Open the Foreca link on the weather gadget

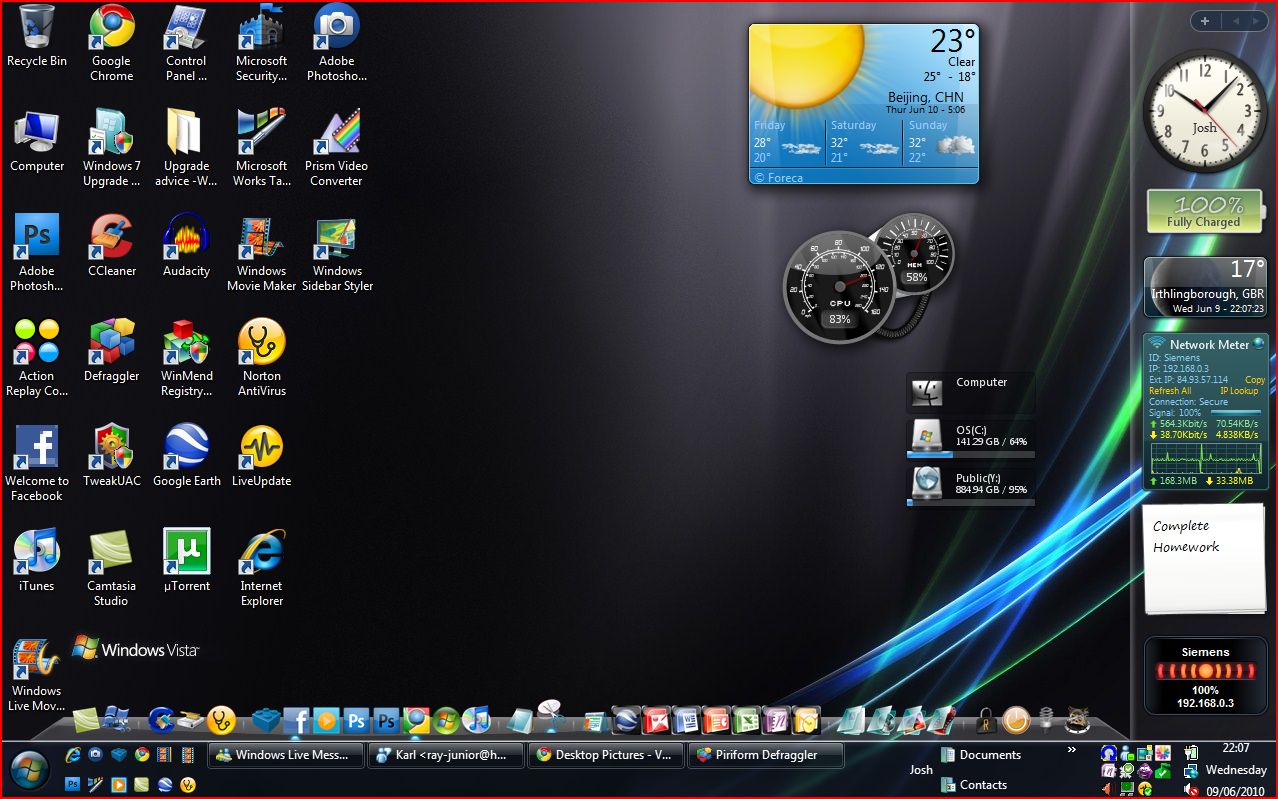click(778, 178)
